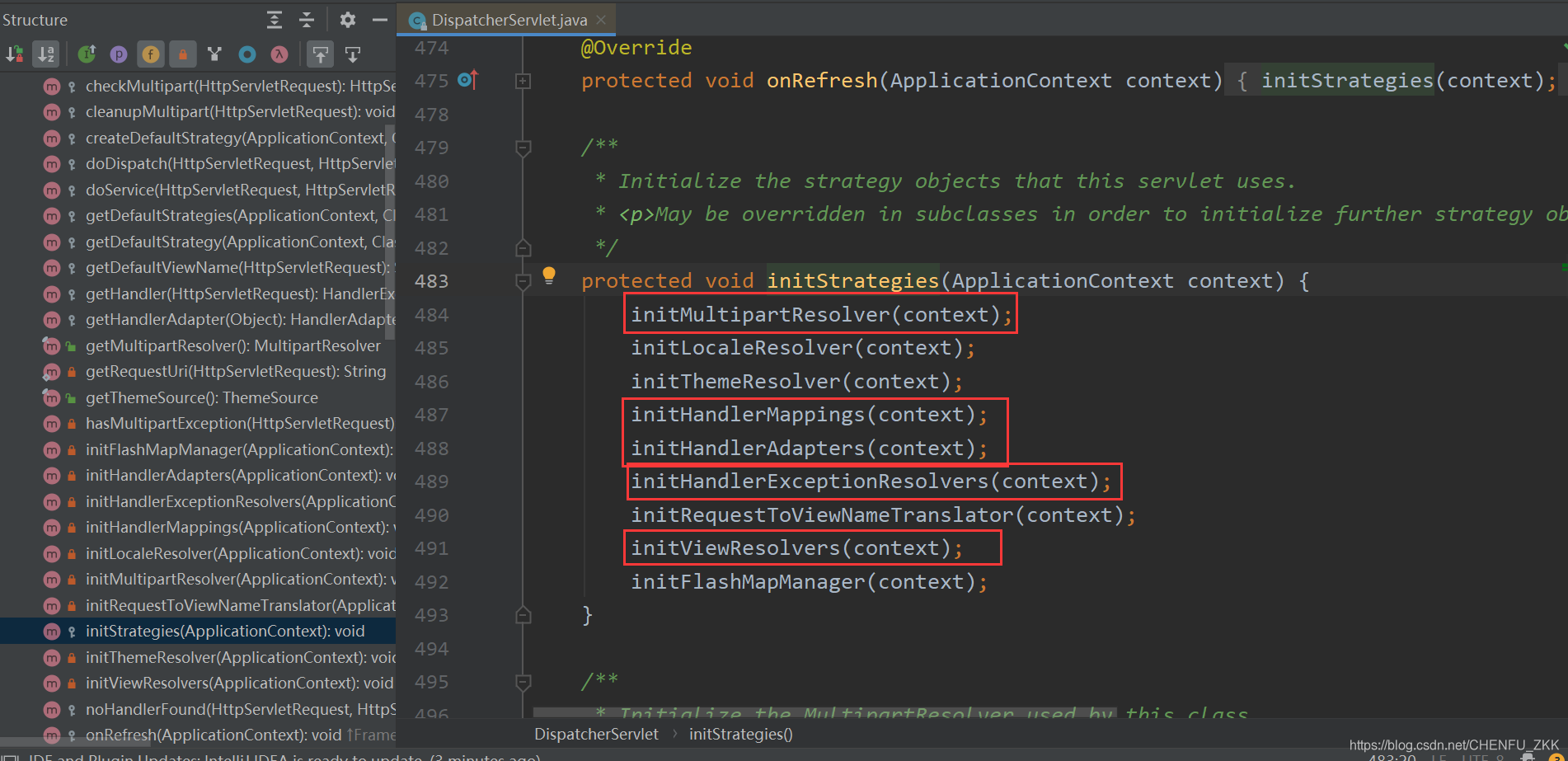Expand folded onRefresh method at line 475
The image size is (1568, 761).
[x=523, y=81]
